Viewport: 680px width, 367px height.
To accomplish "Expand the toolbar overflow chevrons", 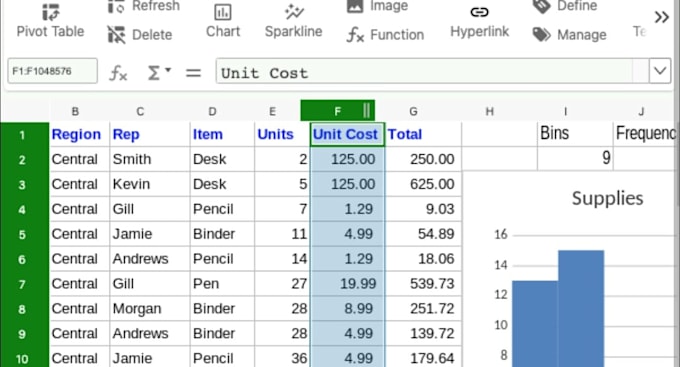I will [662, 17].
